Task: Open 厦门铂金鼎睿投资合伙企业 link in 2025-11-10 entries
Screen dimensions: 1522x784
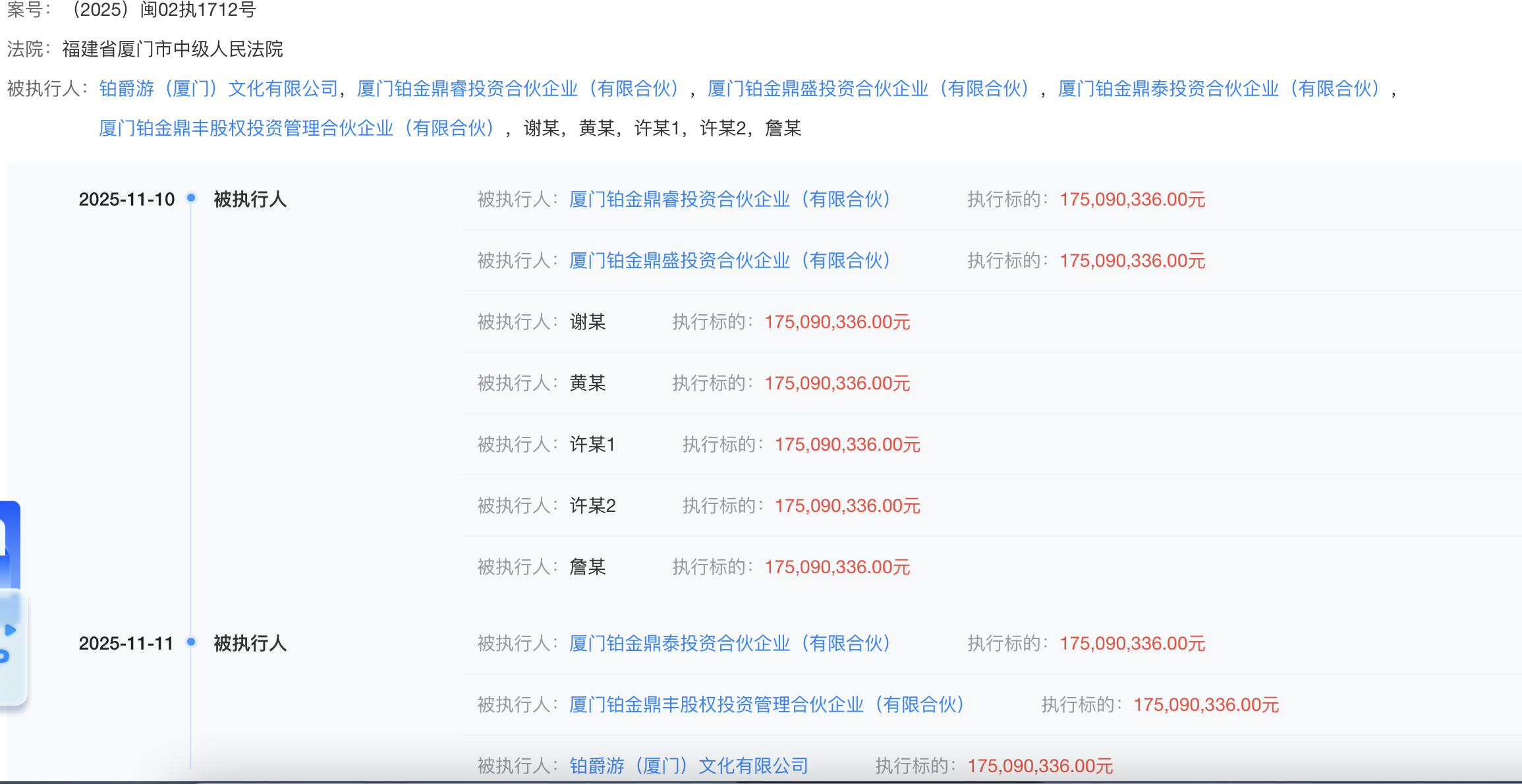Action: (x=731, y=200)
